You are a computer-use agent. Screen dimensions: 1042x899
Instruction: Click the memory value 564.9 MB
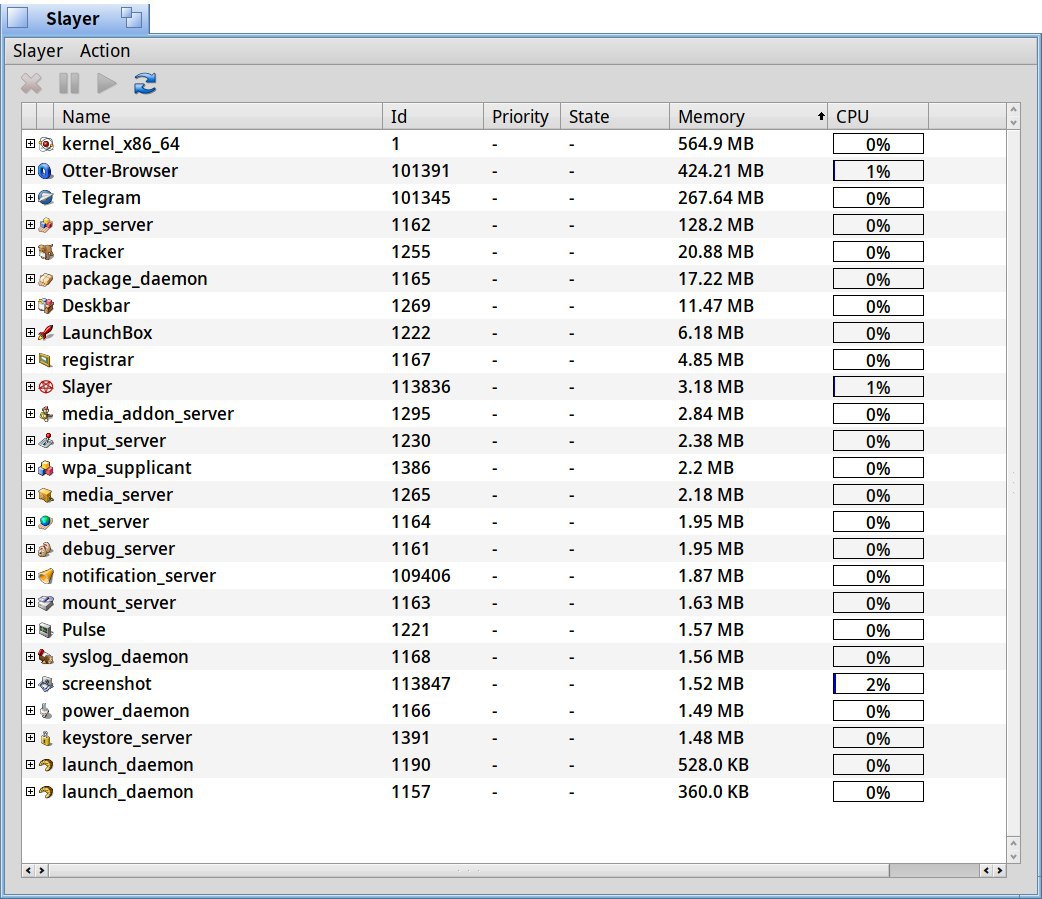click(716, 144)
